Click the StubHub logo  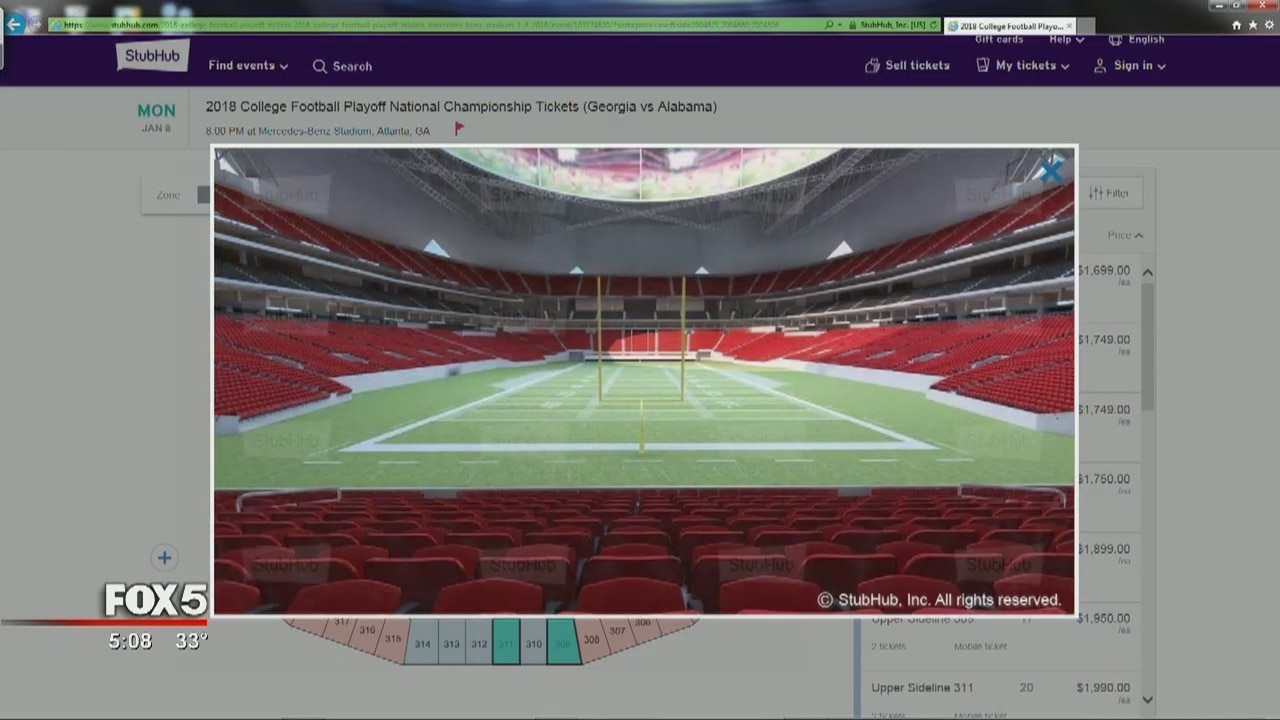click(152, 57)
